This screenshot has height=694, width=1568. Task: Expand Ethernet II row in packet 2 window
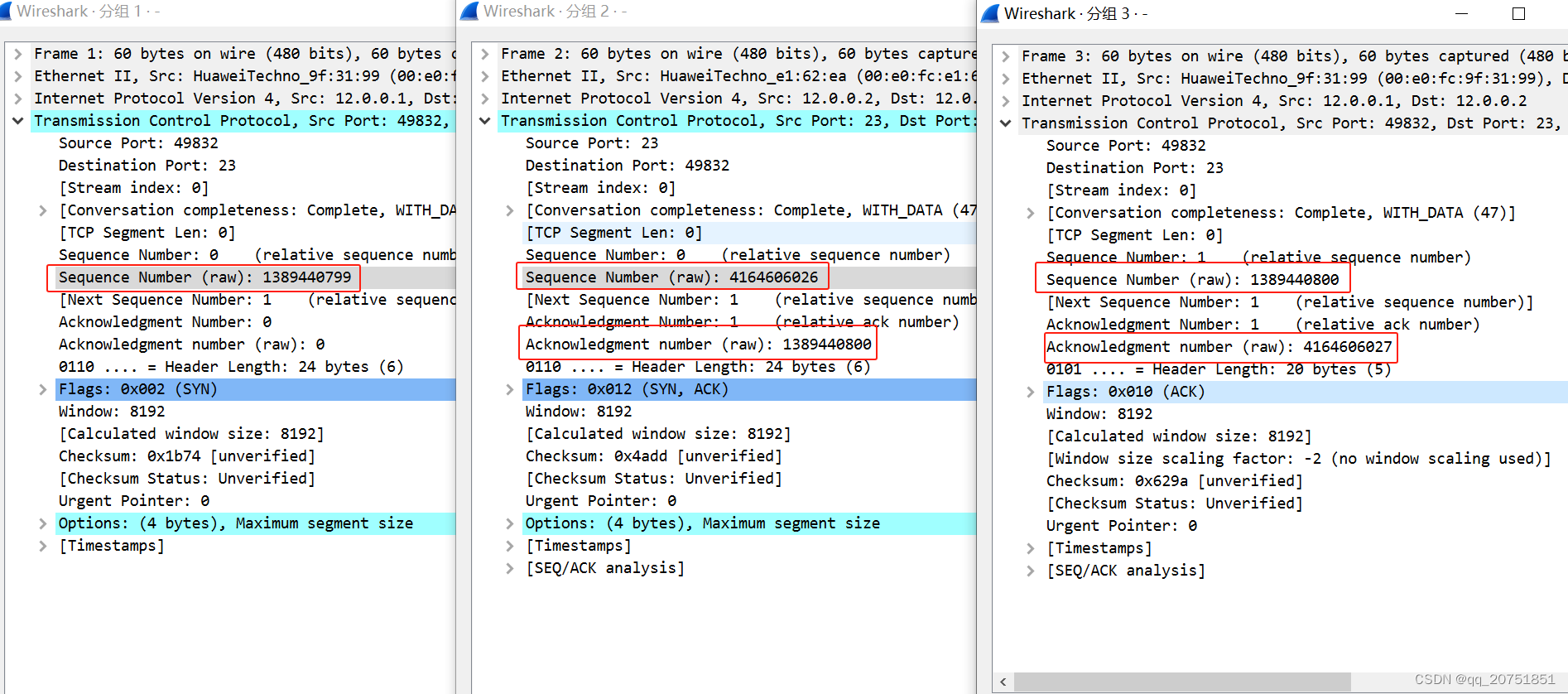(x=485, y=76)
